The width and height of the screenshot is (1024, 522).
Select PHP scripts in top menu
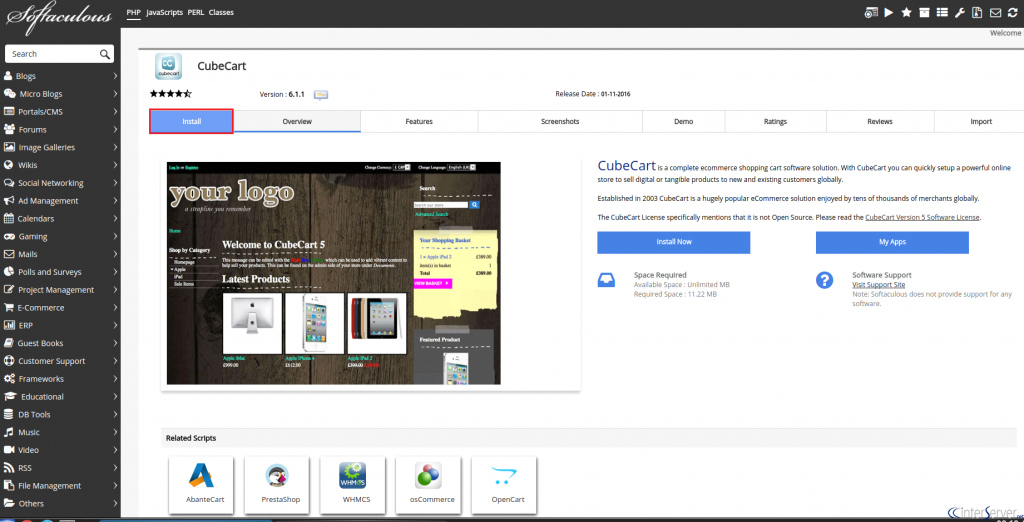click(133, 12)
